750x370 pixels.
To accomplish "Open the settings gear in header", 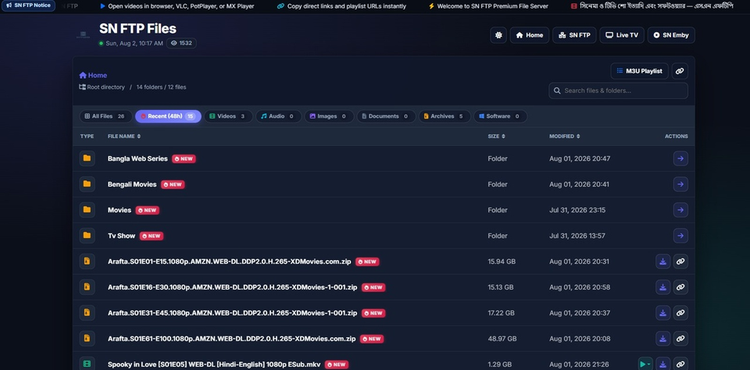I will tap(498, 35).
